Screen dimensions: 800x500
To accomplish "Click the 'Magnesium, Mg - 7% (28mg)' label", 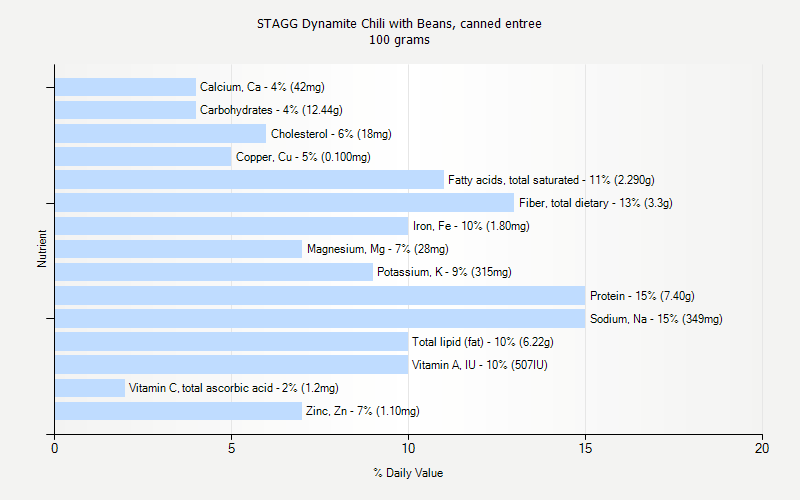I will coord(378,249).
